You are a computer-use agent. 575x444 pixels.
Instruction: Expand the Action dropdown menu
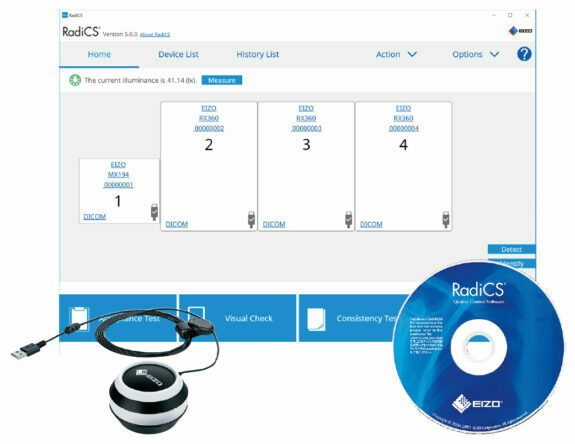(396, 54)
